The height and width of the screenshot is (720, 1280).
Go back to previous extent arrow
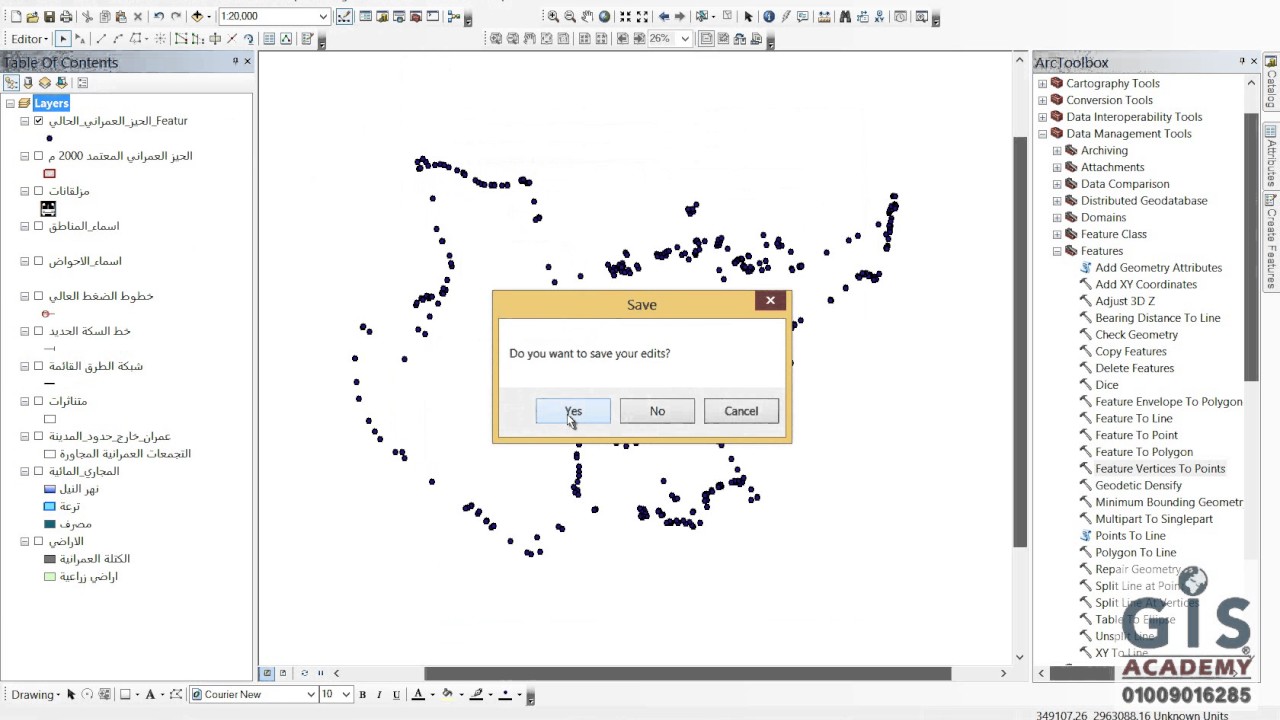(663, 17)
